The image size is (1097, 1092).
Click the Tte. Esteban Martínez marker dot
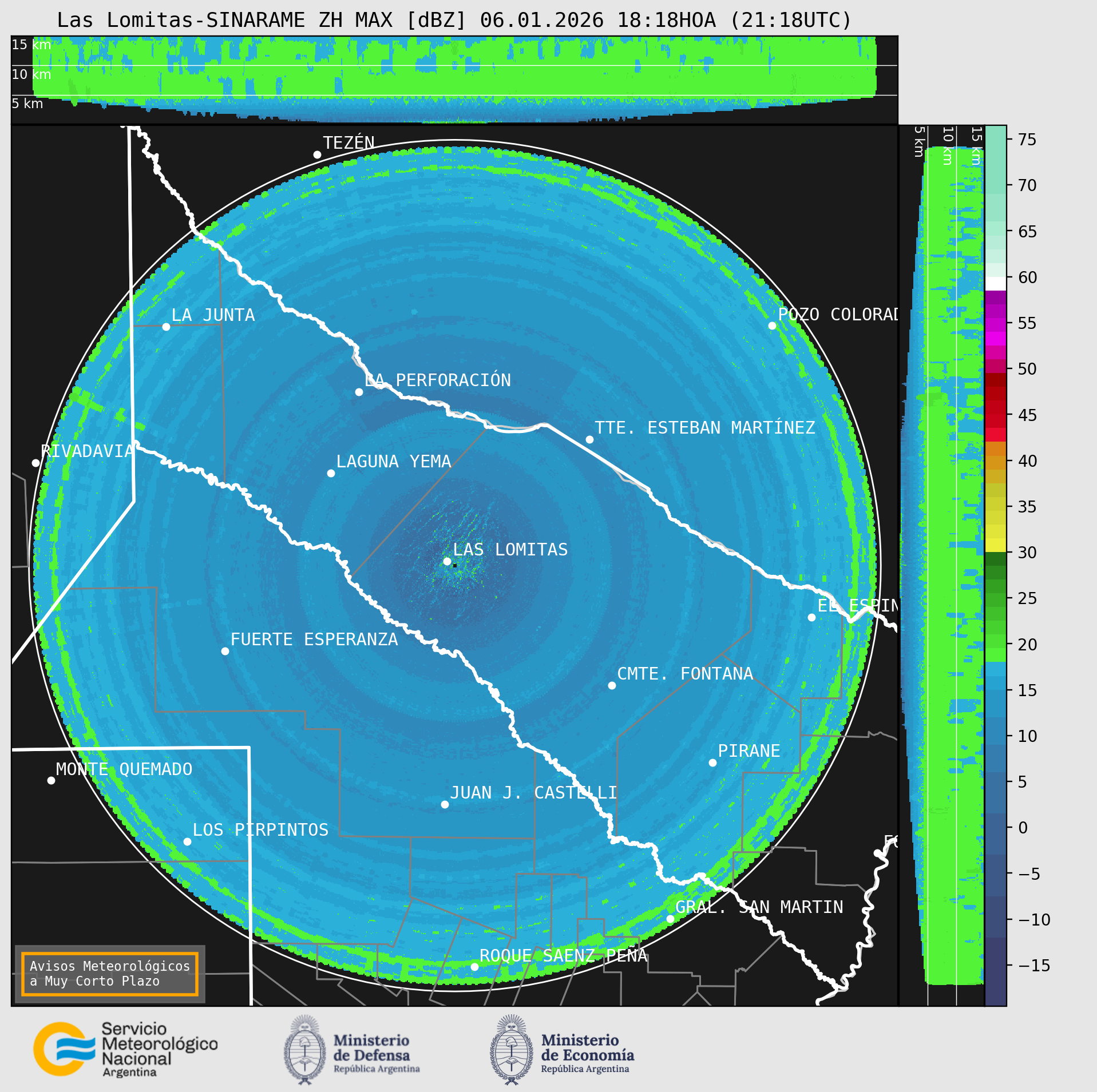coord(589,439)
